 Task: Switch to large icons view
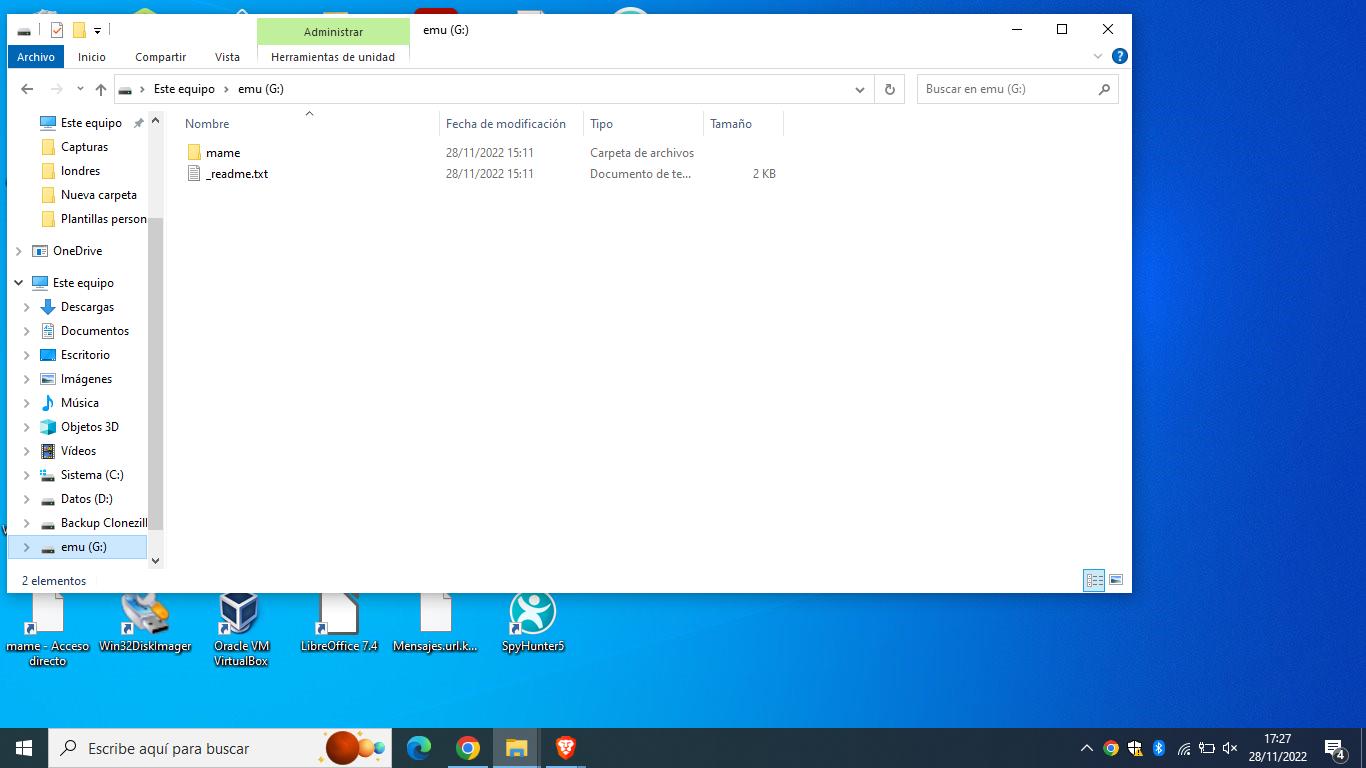click(x=1116, y=580)
